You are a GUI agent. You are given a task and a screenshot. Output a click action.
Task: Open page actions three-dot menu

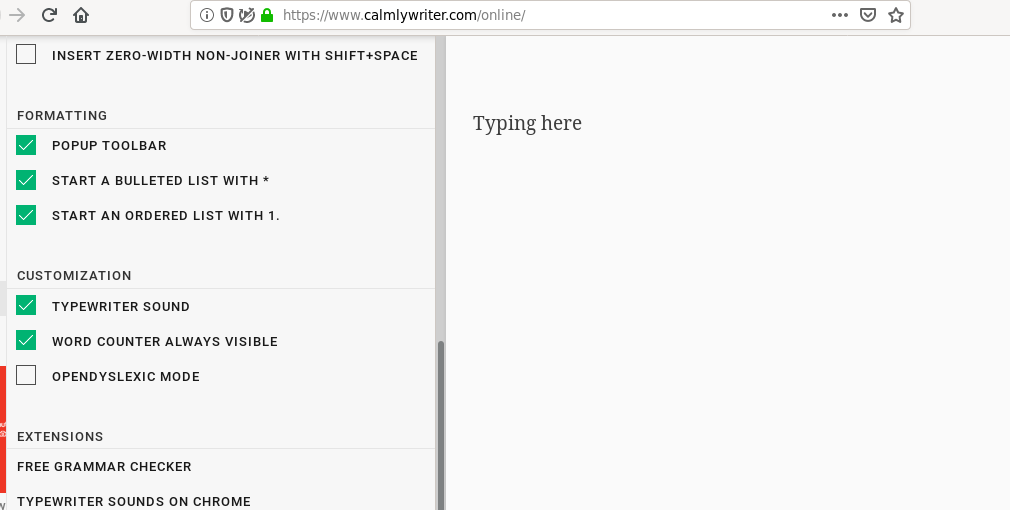click(839, 15)
